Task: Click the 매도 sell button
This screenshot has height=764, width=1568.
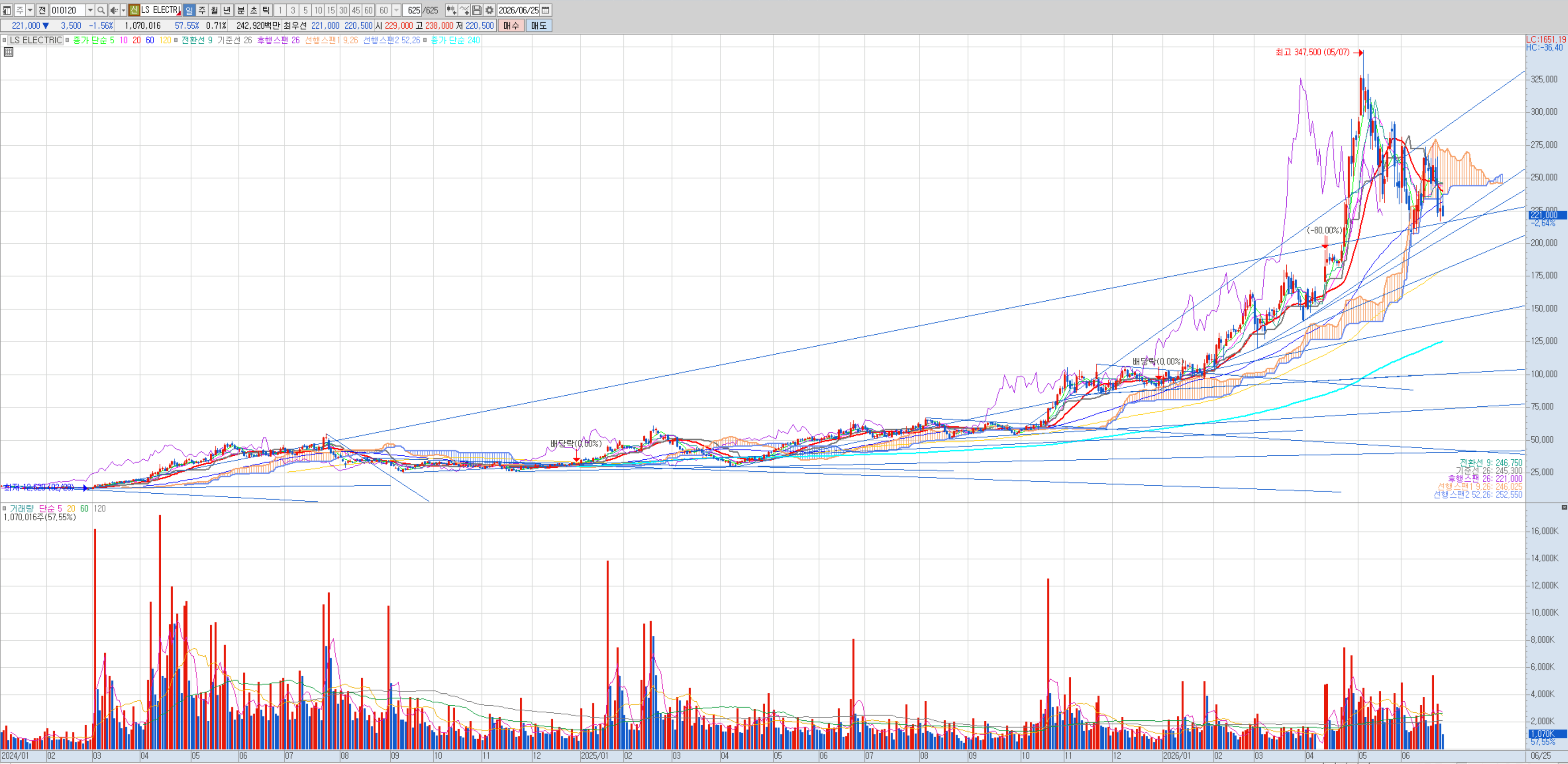Action: click(x=539, y=26)
